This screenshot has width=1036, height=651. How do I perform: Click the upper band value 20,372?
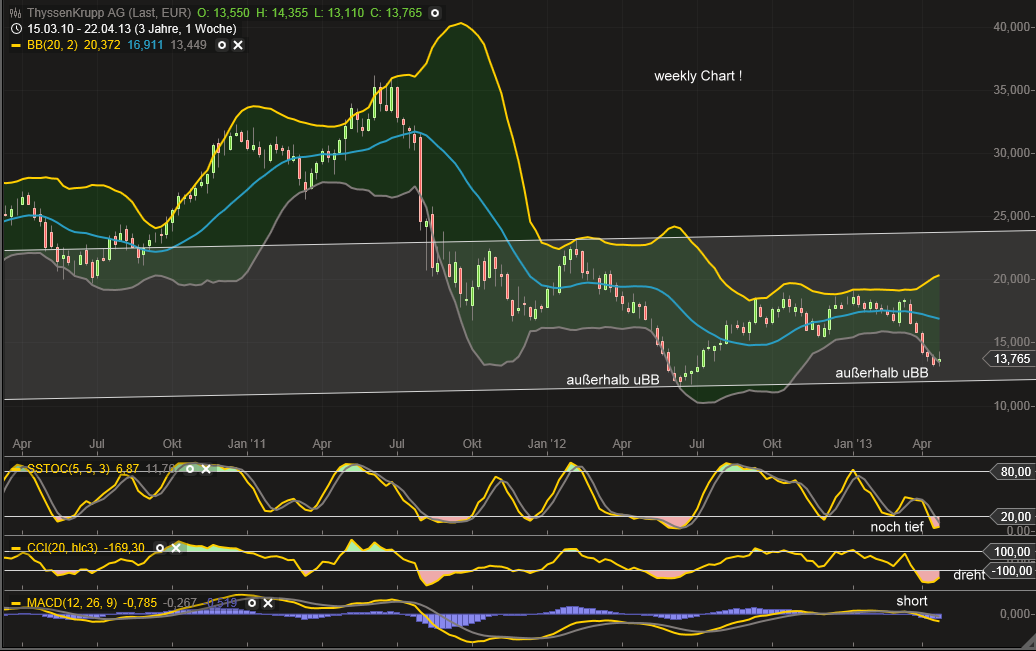pos(102,45)
